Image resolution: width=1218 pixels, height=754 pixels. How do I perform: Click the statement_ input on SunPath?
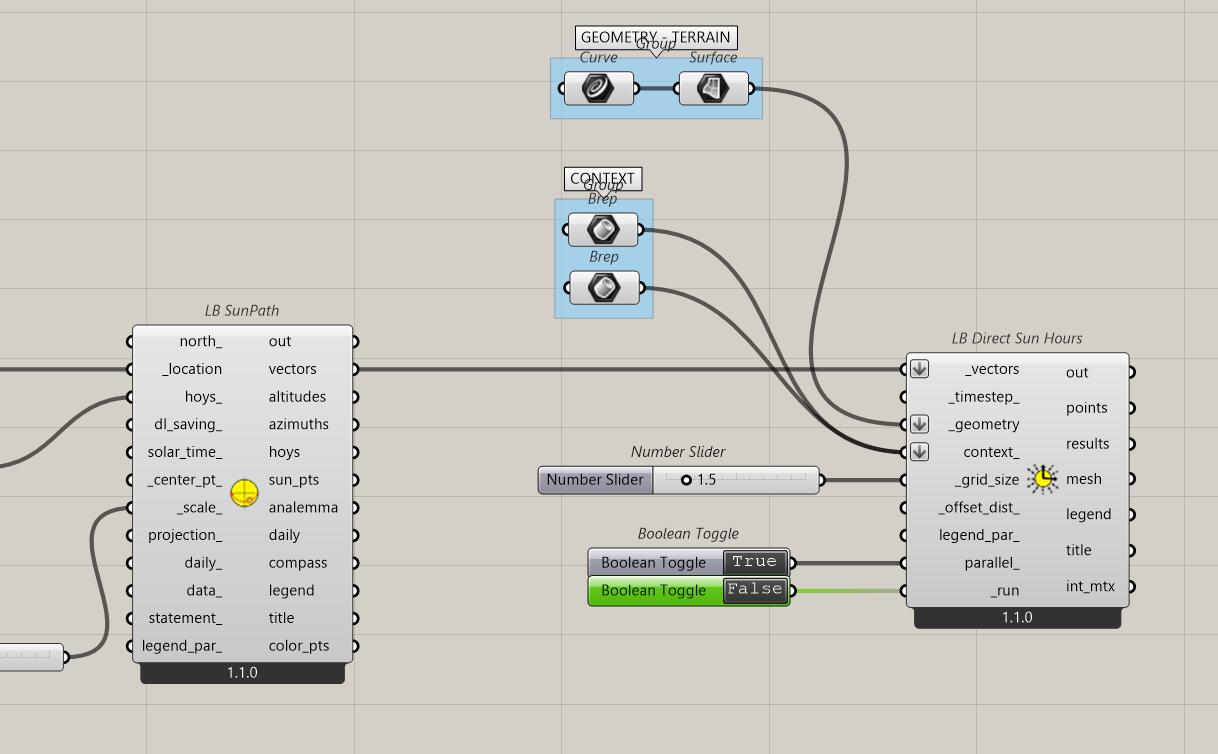tap(185, 618)
